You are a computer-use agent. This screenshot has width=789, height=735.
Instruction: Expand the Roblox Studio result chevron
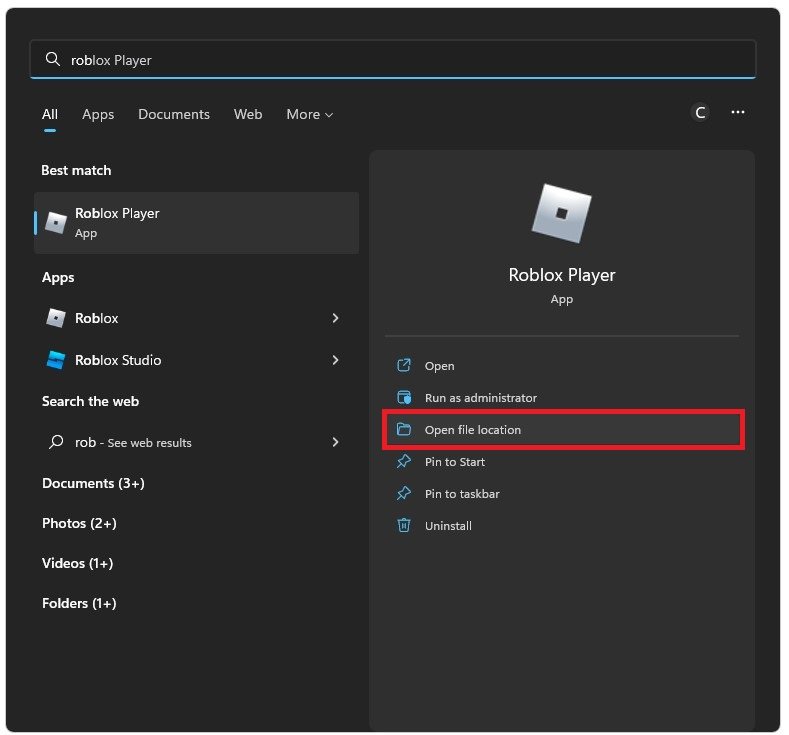(335, 360)
